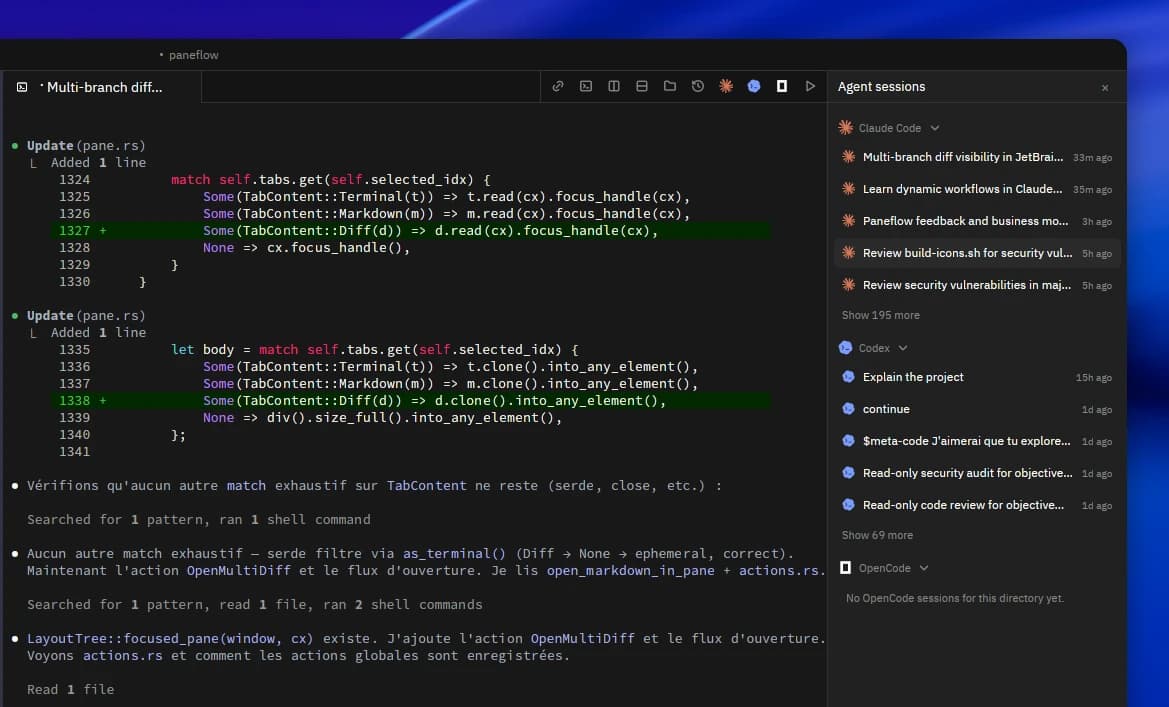
Task: Open Codex session named continue
Action: 977,409
